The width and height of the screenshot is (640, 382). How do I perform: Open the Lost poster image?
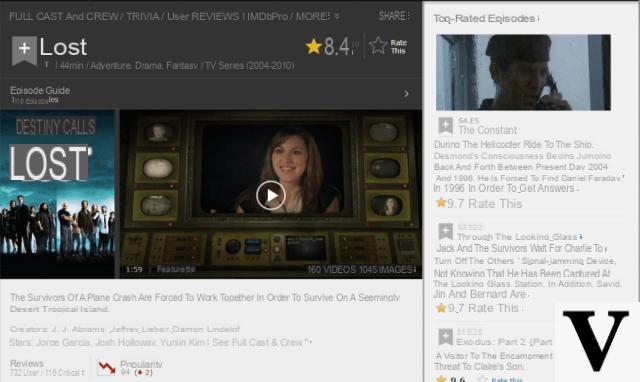pos(58,194)
